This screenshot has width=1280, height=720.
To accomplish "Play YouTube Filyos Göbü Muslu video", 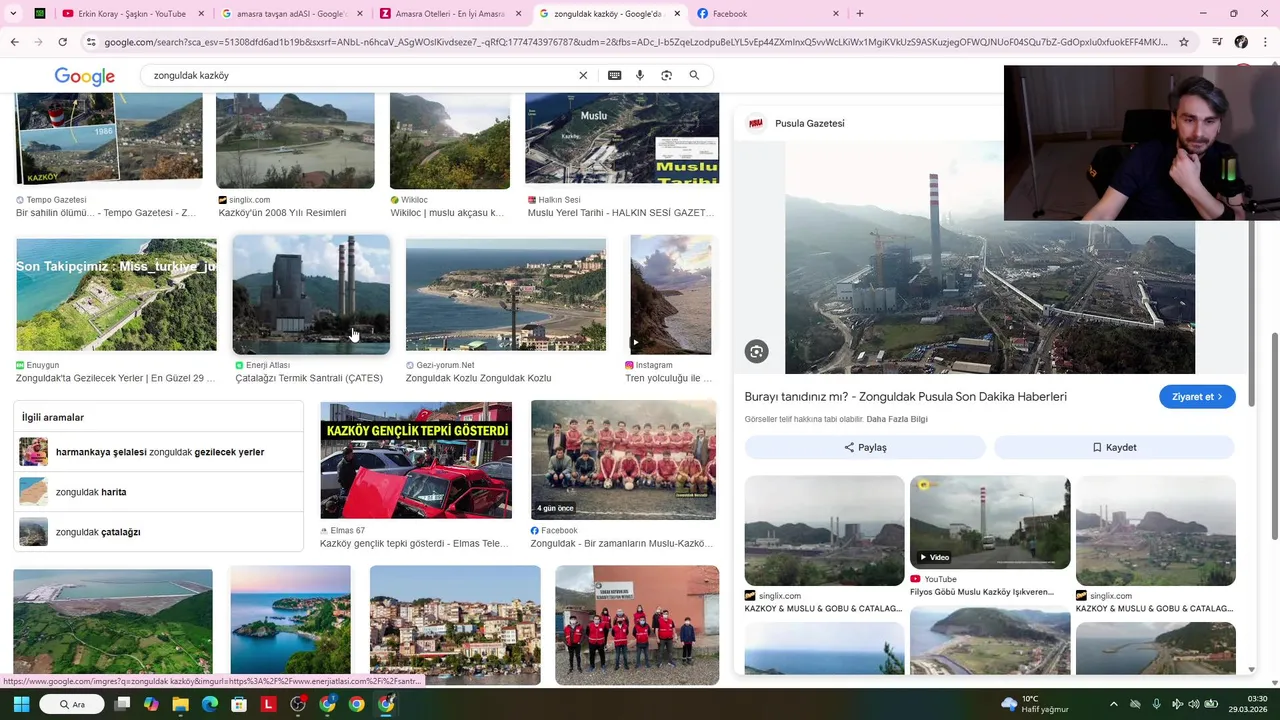I will [990, 522].
